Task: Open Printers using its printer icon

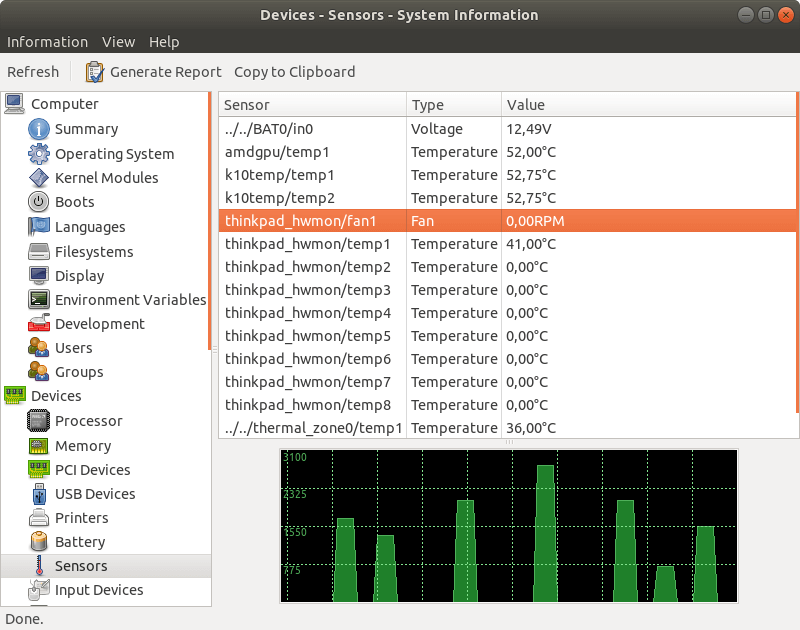Action: (39, 518)
